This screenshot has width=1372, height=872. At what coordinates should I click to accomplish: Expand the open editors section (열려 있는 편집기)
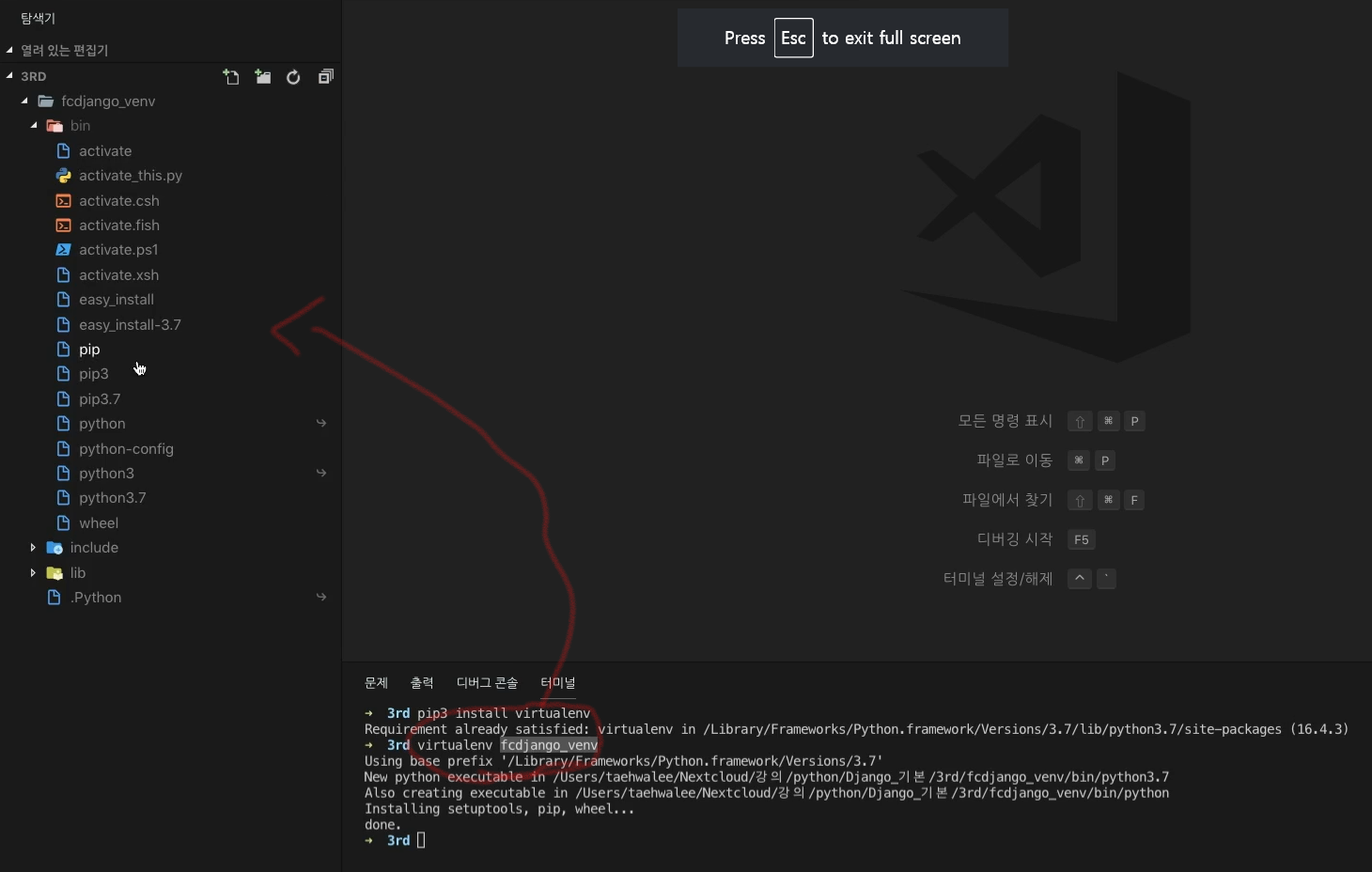click(x=9, y=50)
